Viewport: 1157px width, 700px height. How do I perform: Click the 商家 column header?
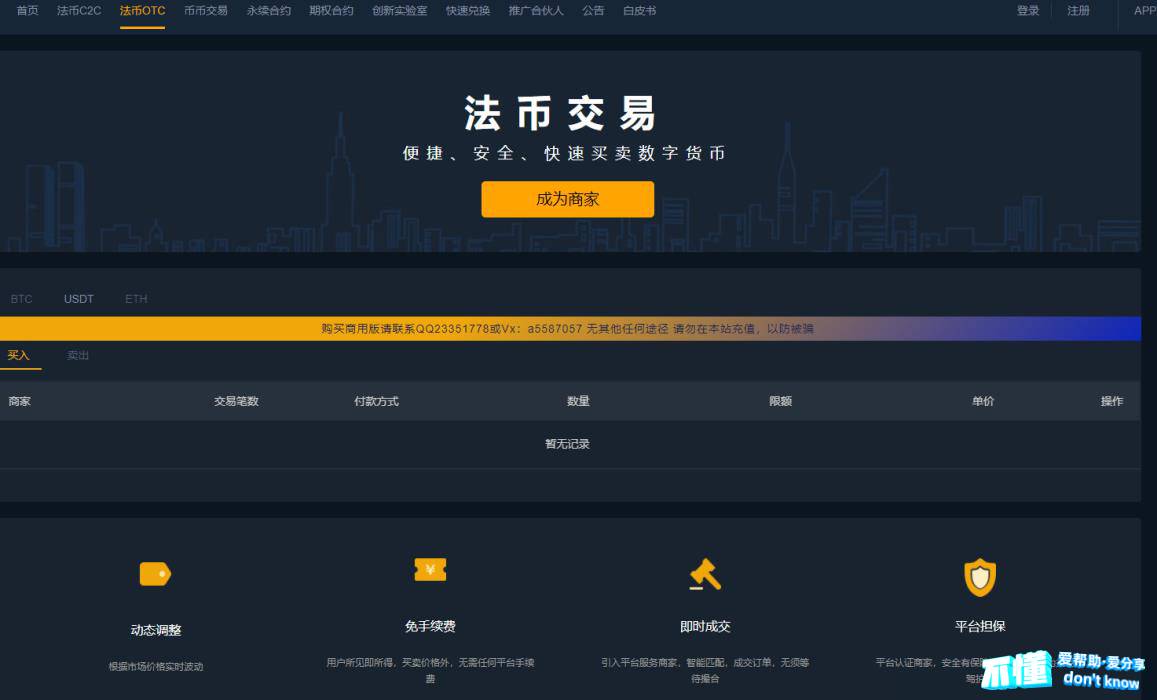click(x=20, y=401)
